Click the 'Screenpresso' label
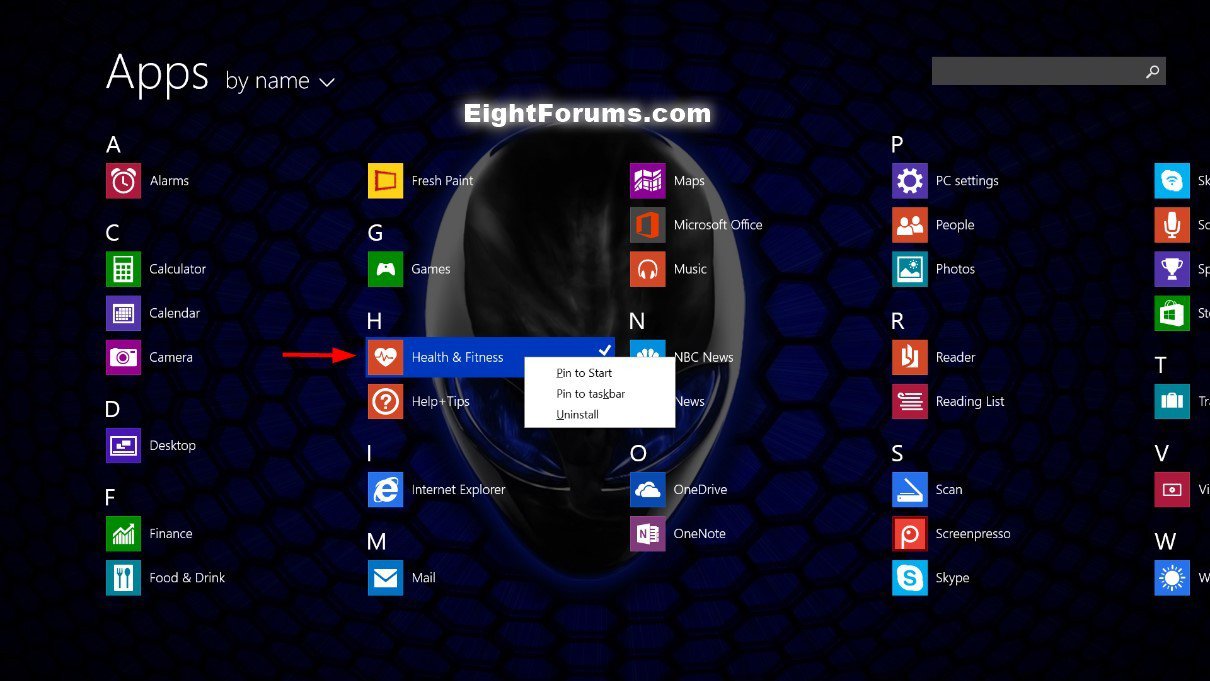1210x681 pixels. pyautogui.click(x=973, y=534)
